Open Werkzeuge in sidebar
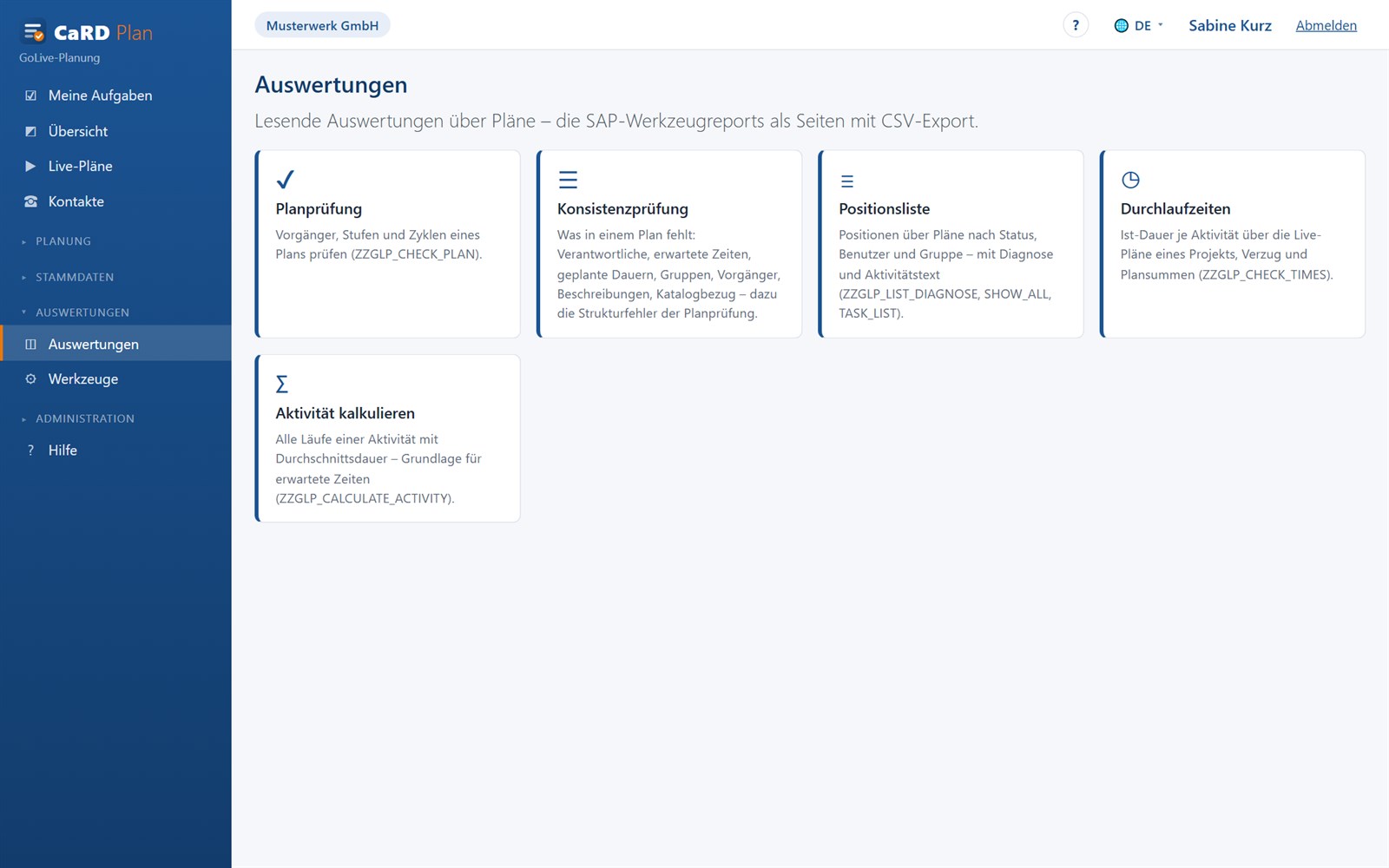Viewport: 1389px width, 868px height. 115,379
